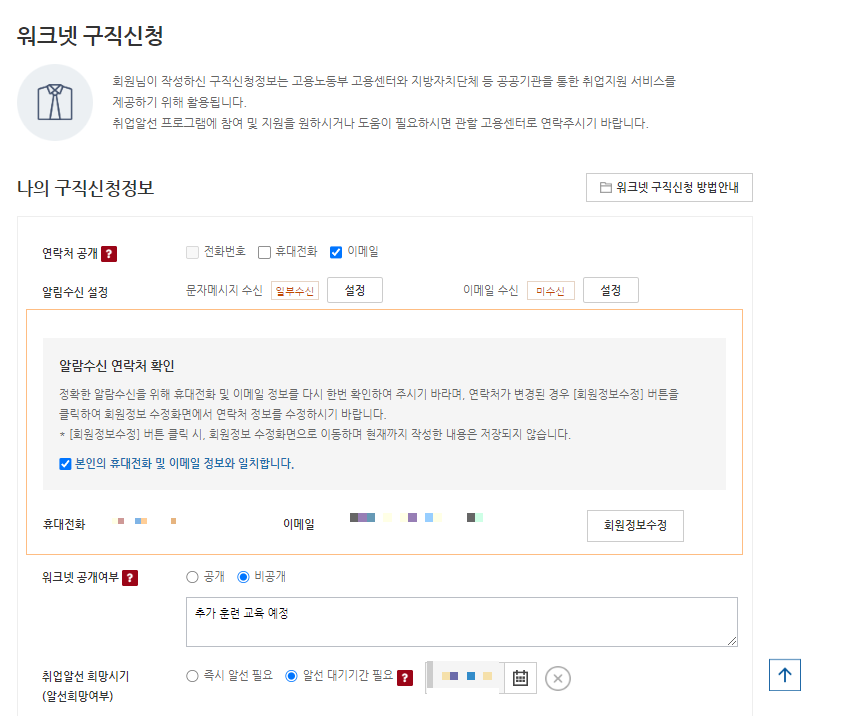Click the scroll-to-top arrow button
This screenshot has height=716, width=846.
tap(784, 675)
